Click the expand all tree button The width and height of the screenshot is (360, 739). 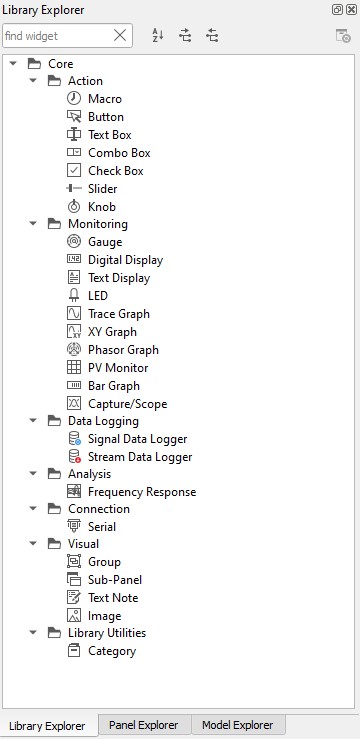pos(185,35)
